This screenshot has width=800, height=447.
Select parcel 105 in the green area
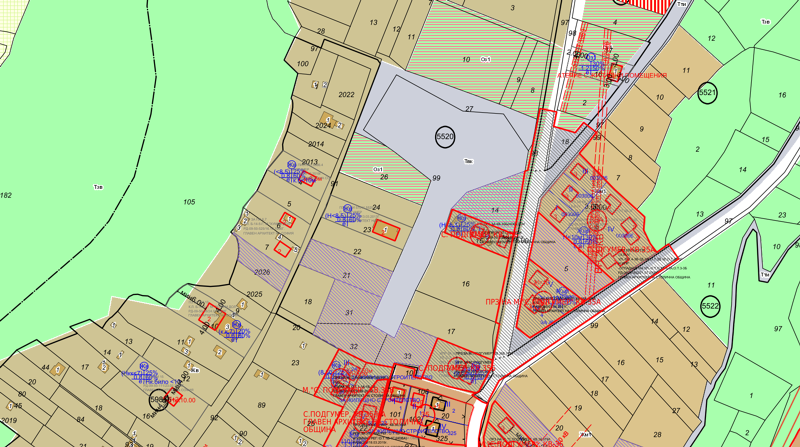(x=189, y=201)
